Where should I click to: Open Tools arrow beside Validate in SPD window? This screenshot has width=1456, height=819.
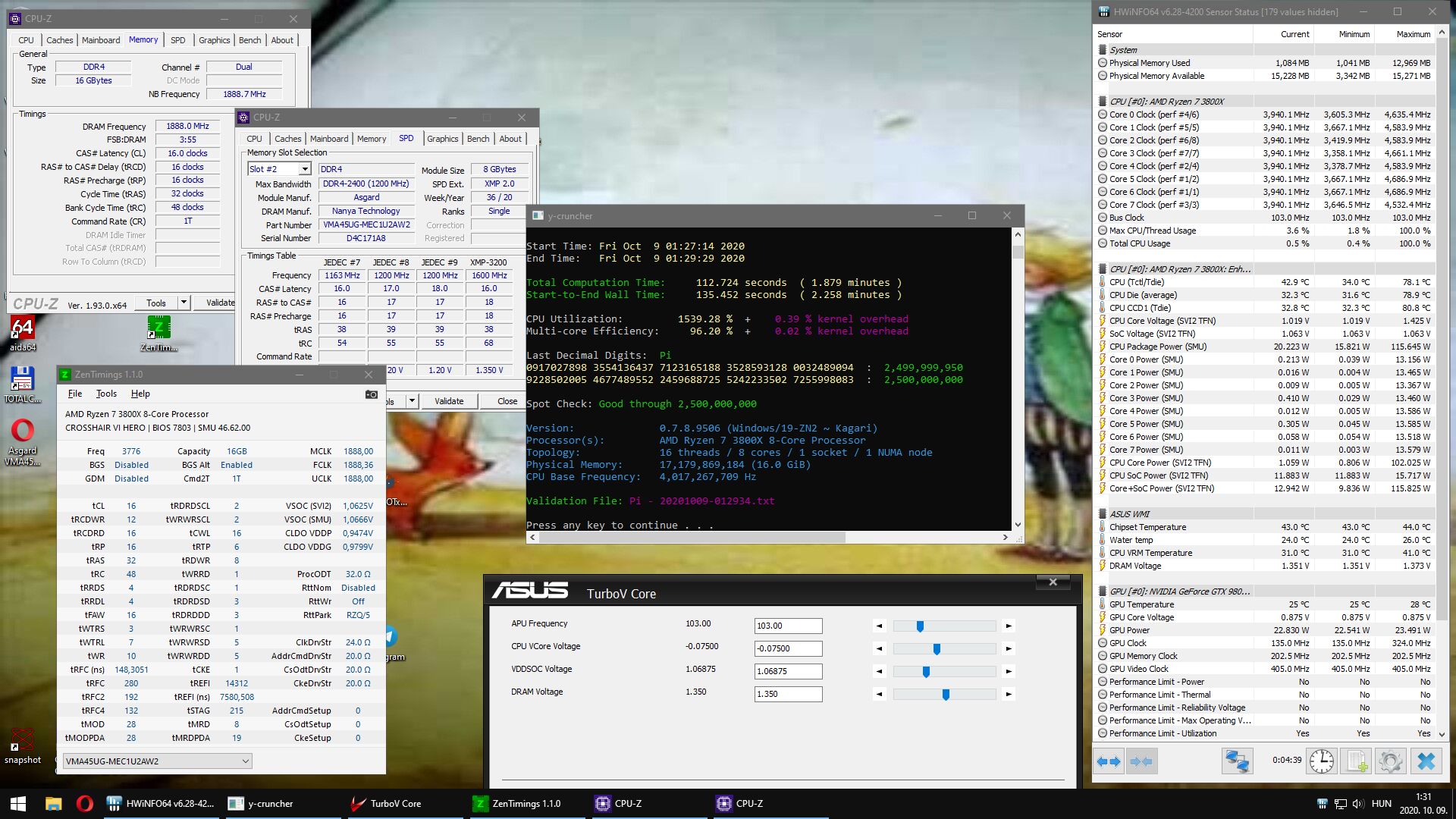(412, 400)
